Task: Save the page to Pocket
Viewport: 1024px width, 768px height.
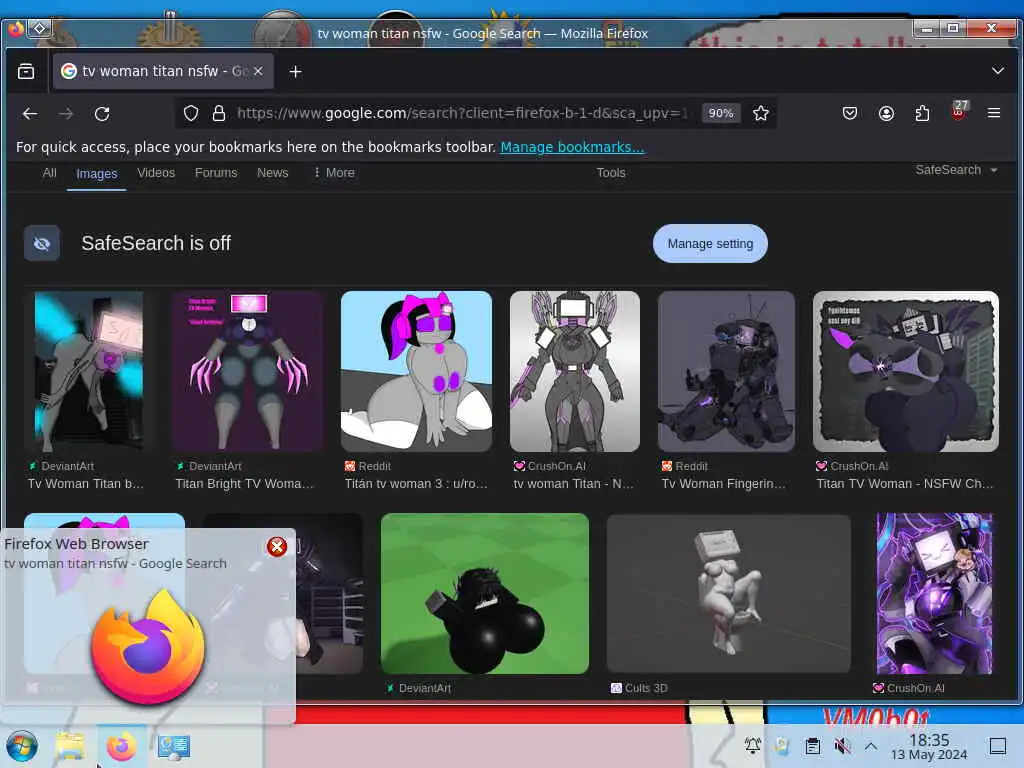Action: (x=850, y=113)
